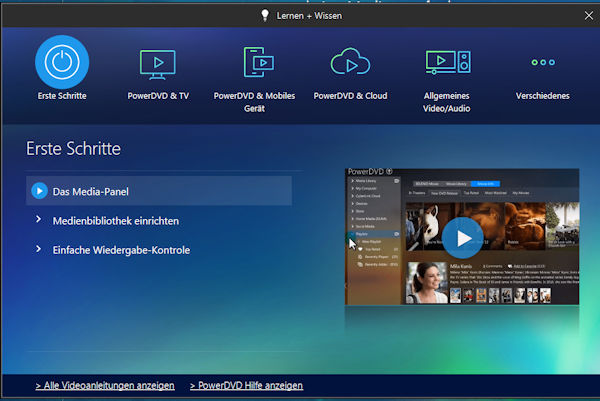This screenshot has height=401, width=600.
Task: Select the Einfache Wiedergabe-Kontrolle entry
Action: point(121,250)
